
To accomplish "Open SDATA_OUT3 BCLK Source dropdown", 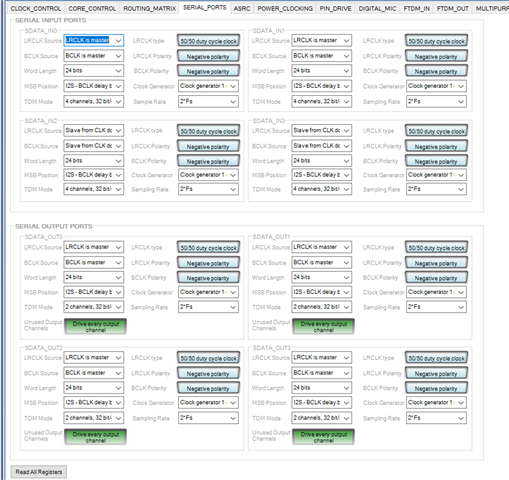I will (322, 373).
